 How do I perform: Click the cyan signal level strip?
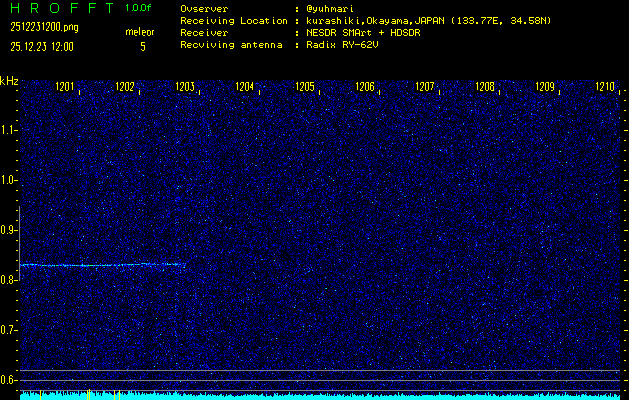point(320,396)
